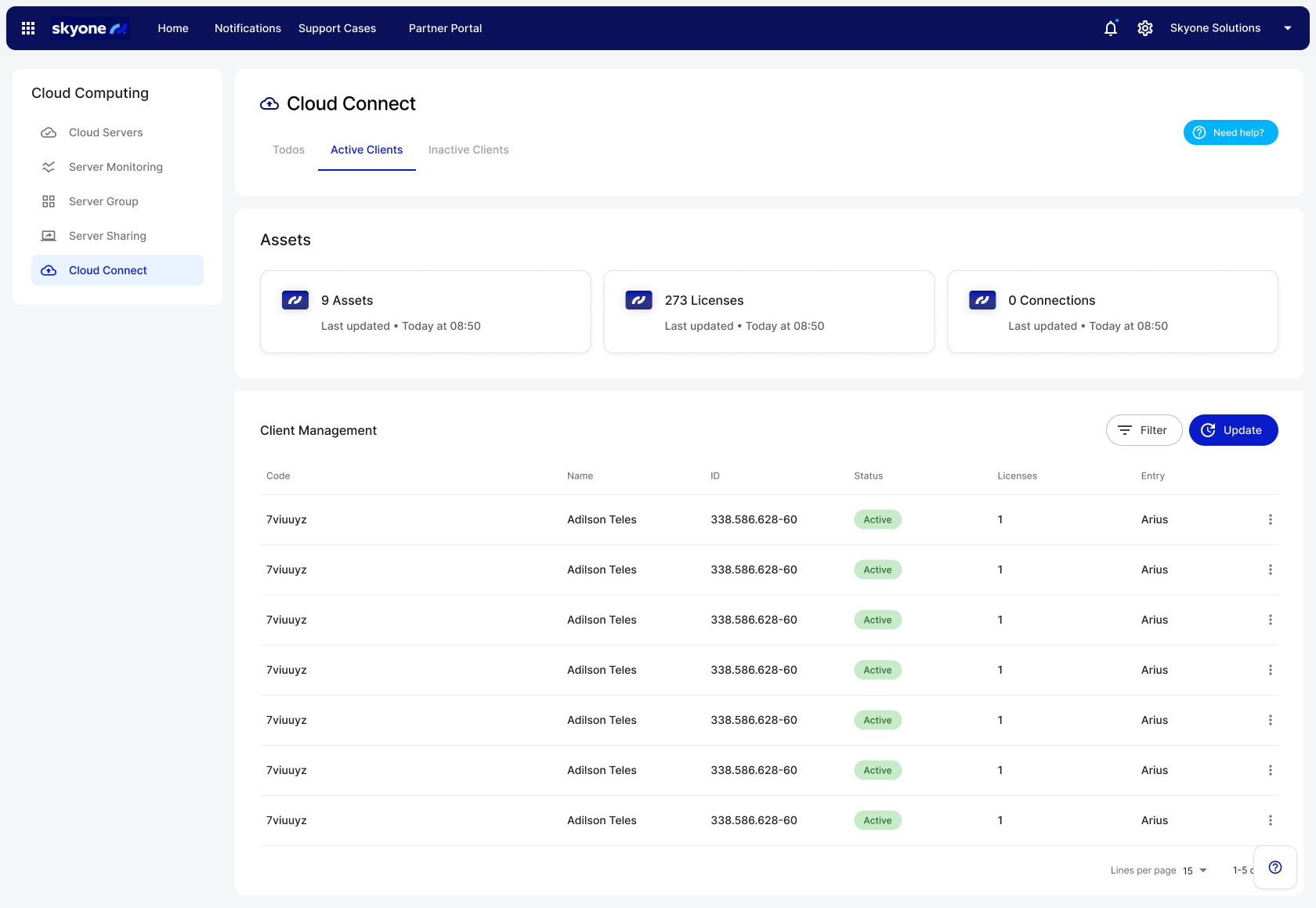Click the 0 Connections card
The image size is (1316, 908).
[1112, 312]
